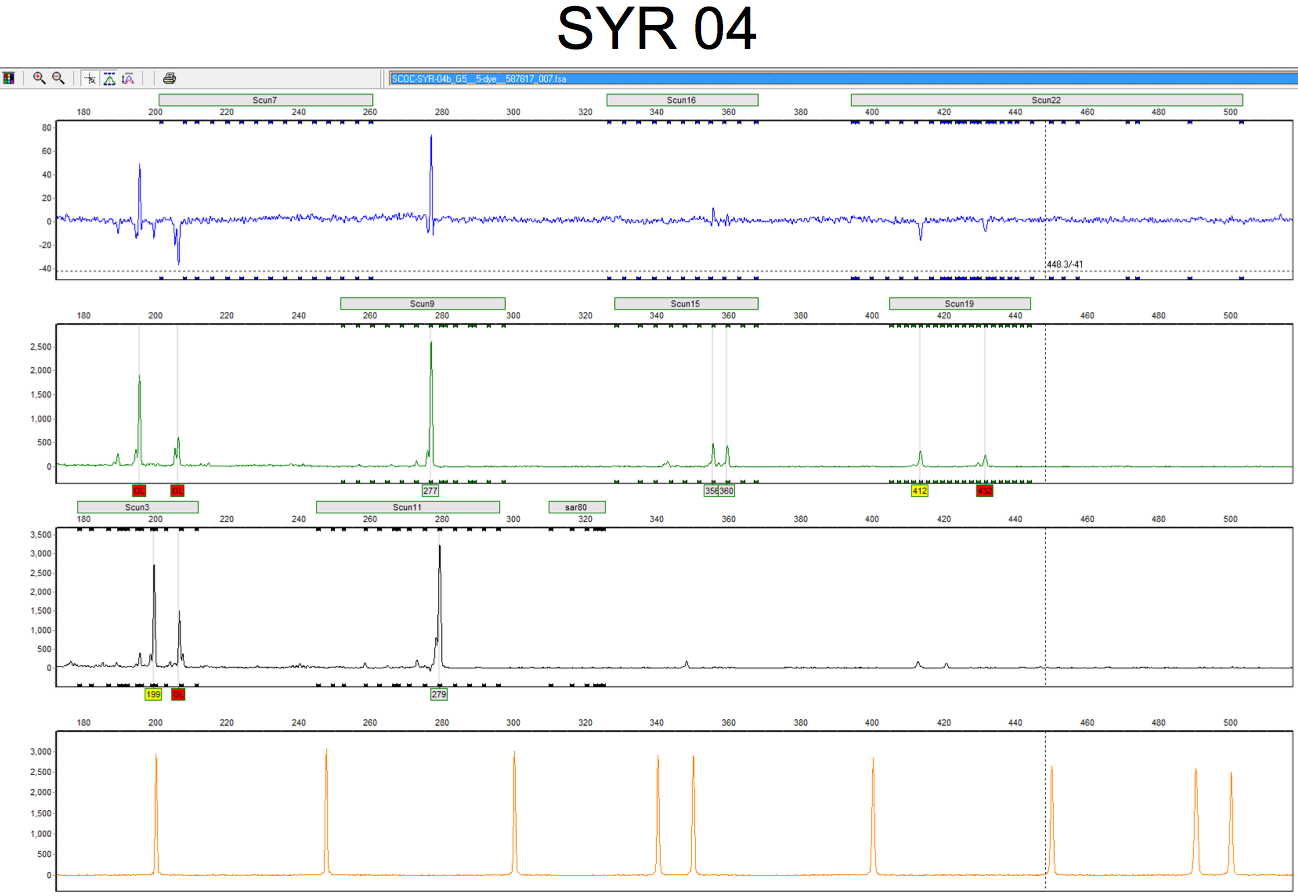Click the Scun11 marker bar

(407, 508)
